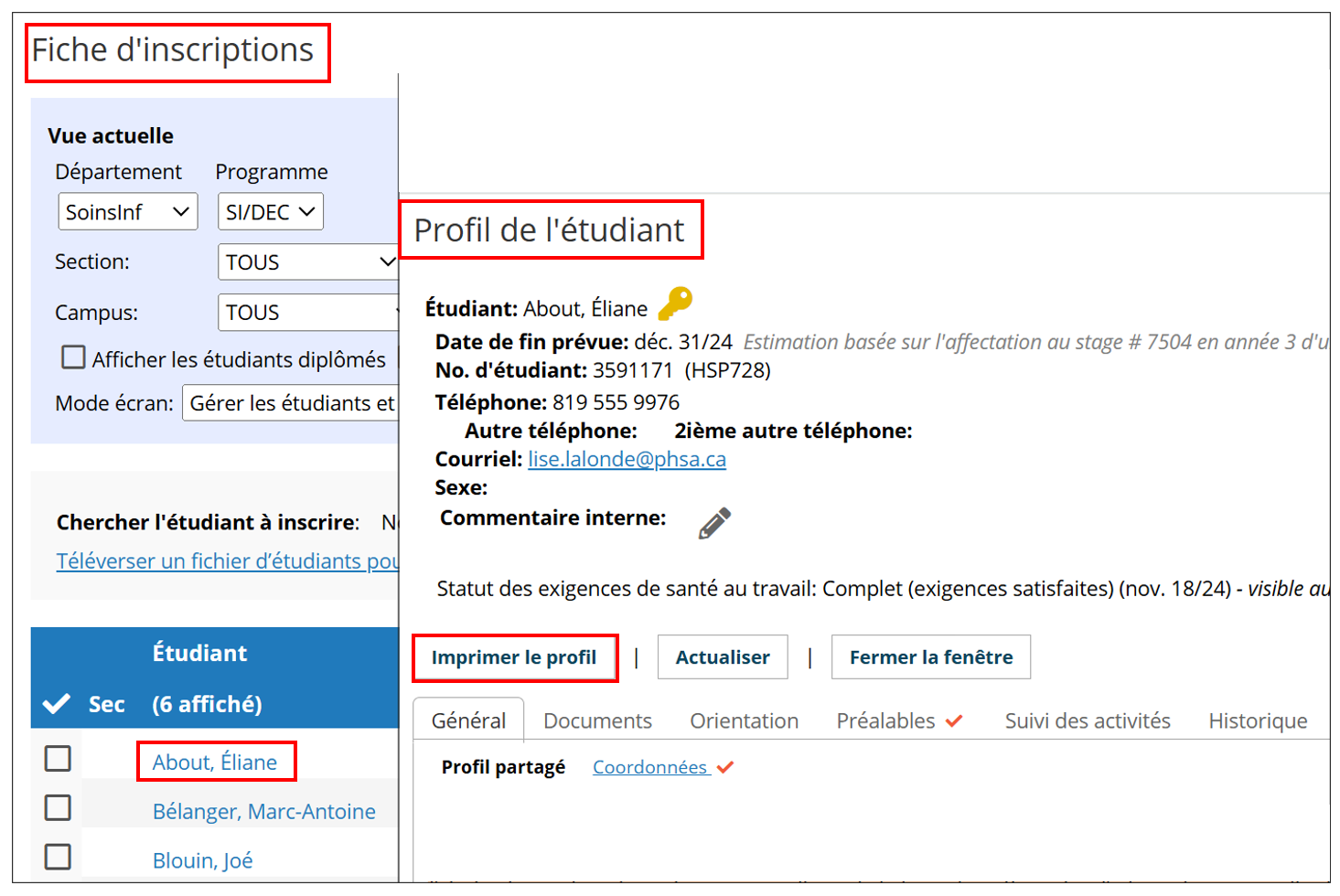Viewport: 1340px width, 896px height.
Task: Open the Campus dropdown set to TOUS
Action: point(308,313)
